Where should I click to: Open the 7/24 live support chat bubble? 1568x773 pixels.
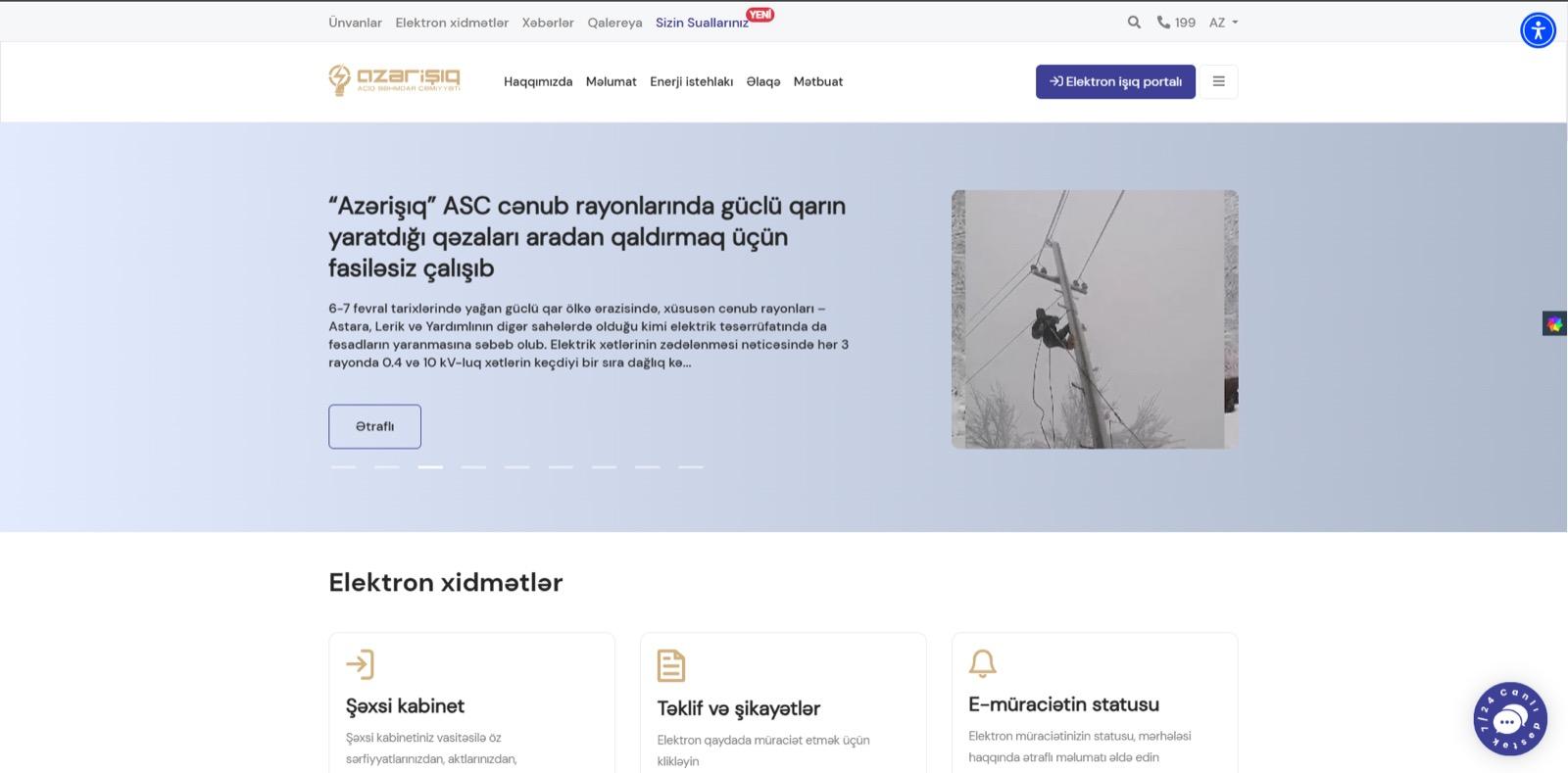pyautogui.click(x=1510, y=718)
